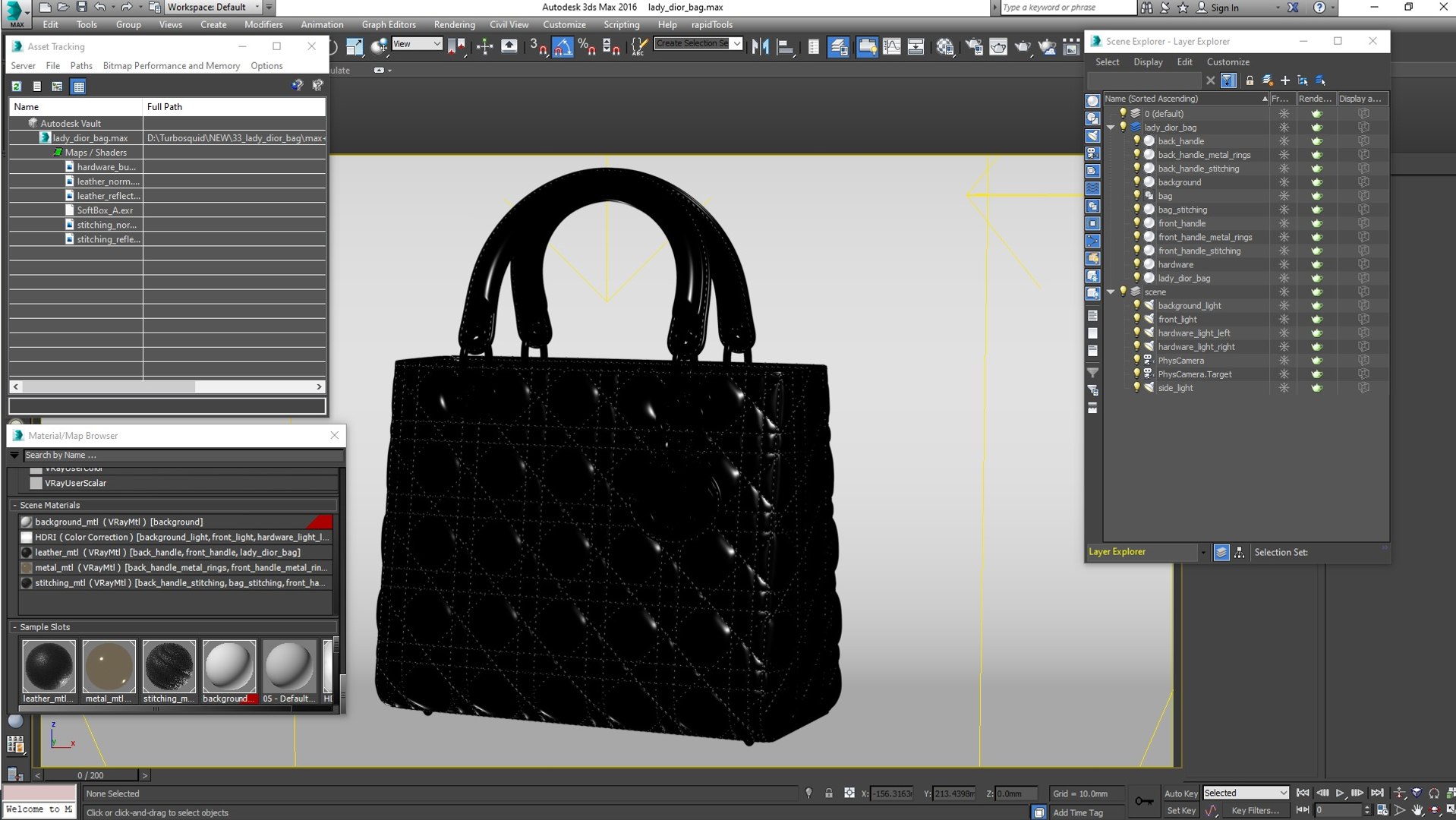Click Sign In at the top

coord(1224,8)
